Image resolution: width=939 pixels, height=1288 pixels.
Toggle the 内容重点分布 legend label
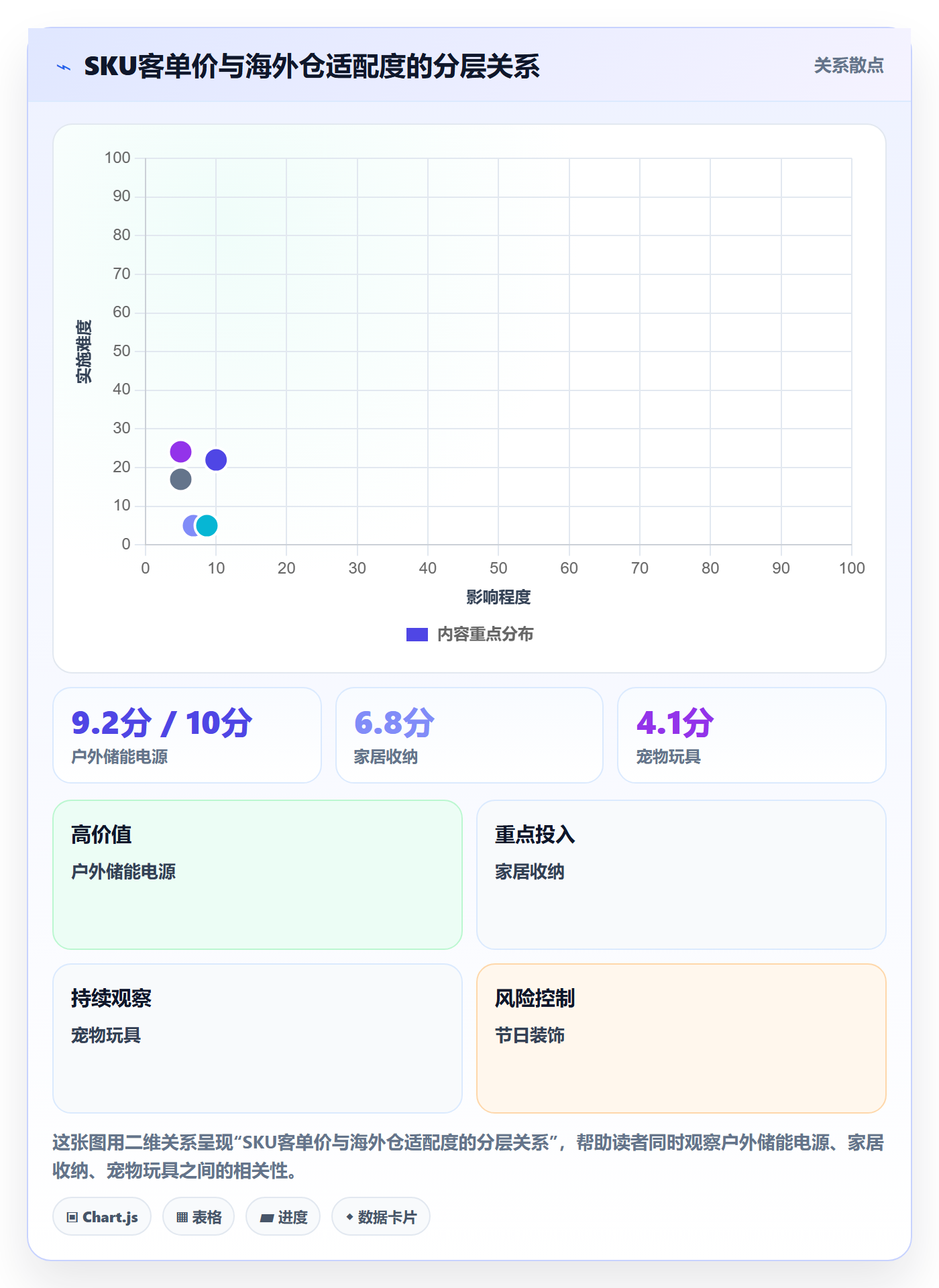tap(485, 635)
